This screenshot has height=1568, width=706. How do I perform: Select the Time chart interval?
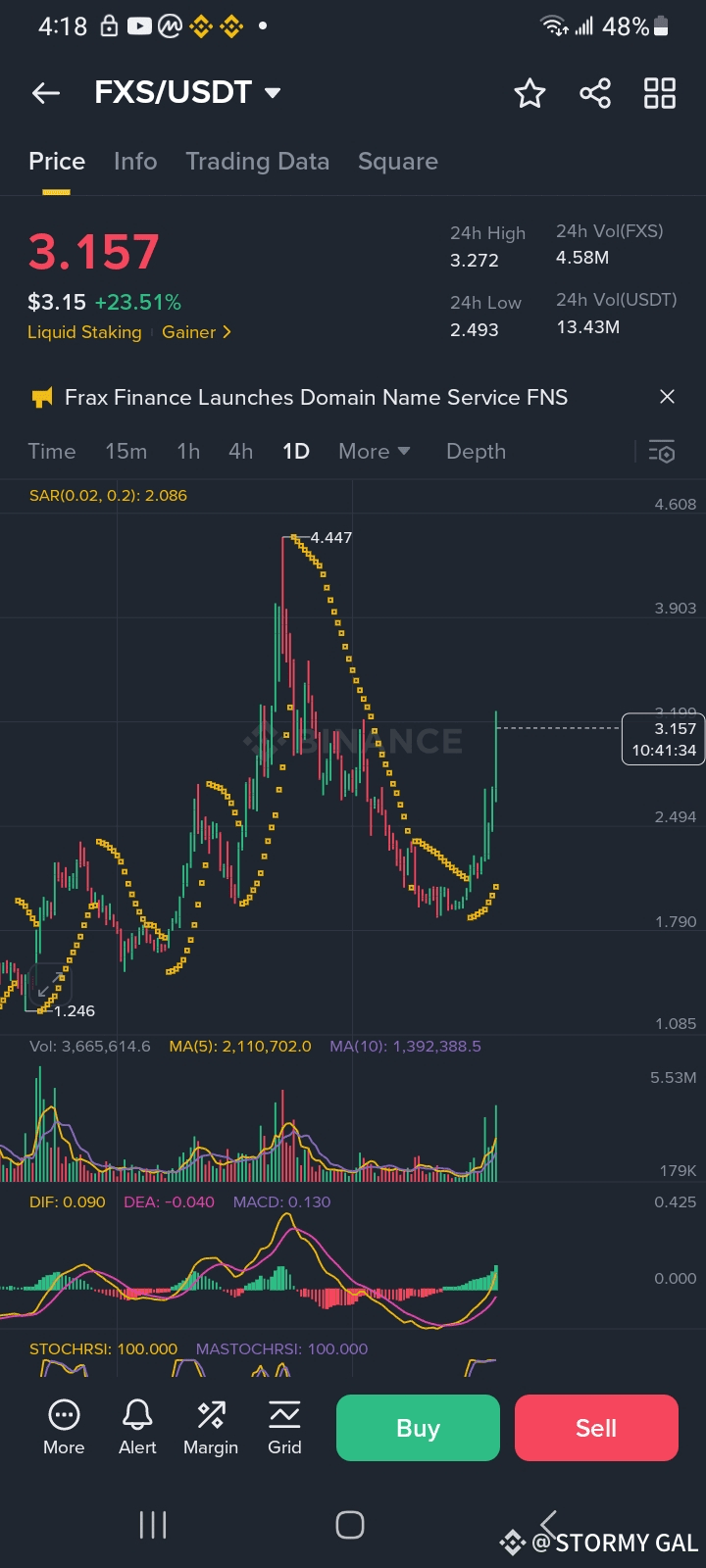tap(52, 451)
